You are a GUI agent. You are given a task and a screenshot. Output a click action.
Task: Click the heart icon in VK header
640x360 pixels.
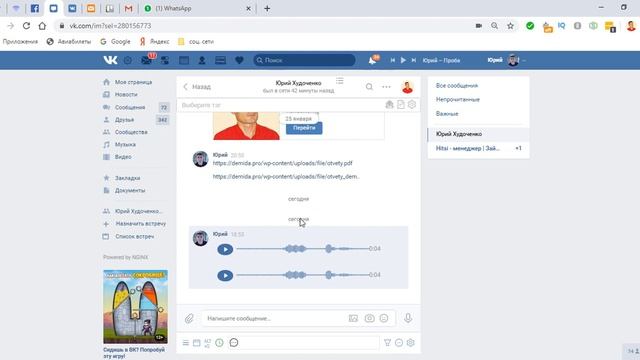click(239, 60)
